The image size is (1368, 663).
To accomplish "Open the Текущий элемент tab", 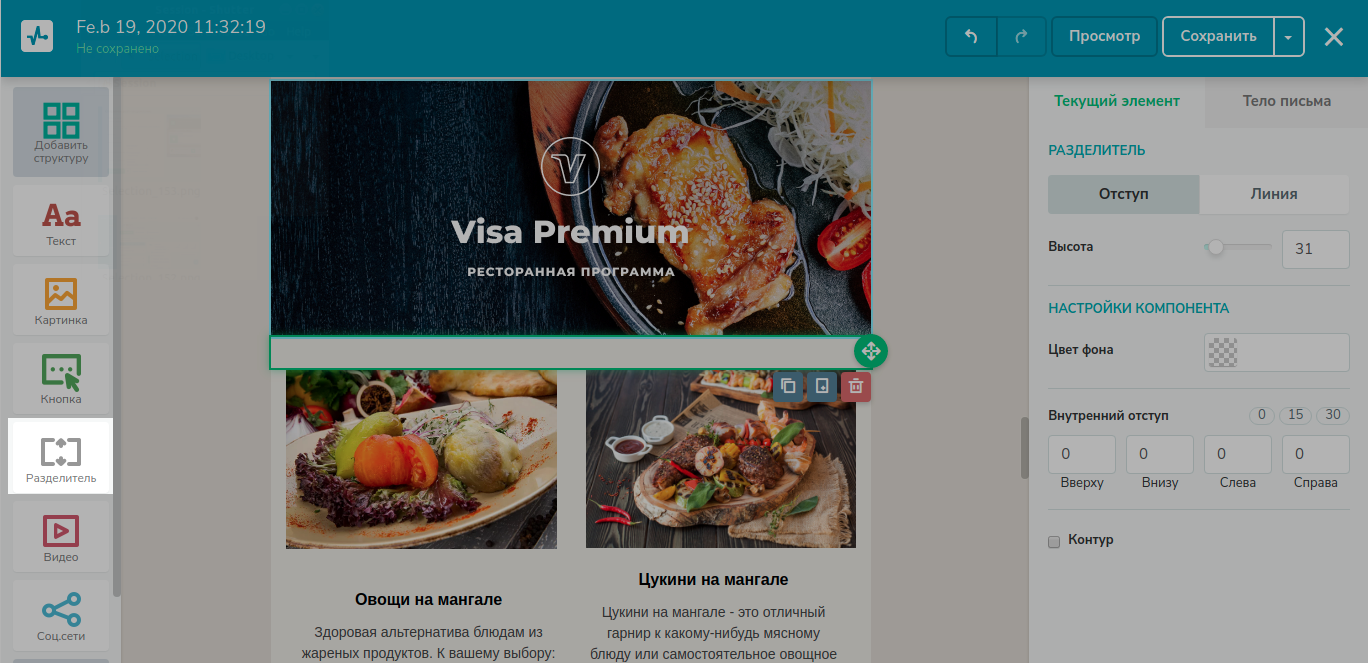I will point(1117,101).
